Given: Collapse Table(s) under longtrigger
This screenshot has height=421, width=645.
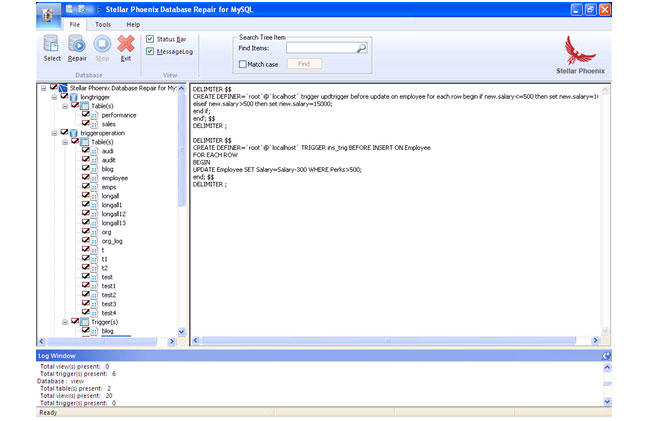Looking at the screenshot, I should [65, 107].
